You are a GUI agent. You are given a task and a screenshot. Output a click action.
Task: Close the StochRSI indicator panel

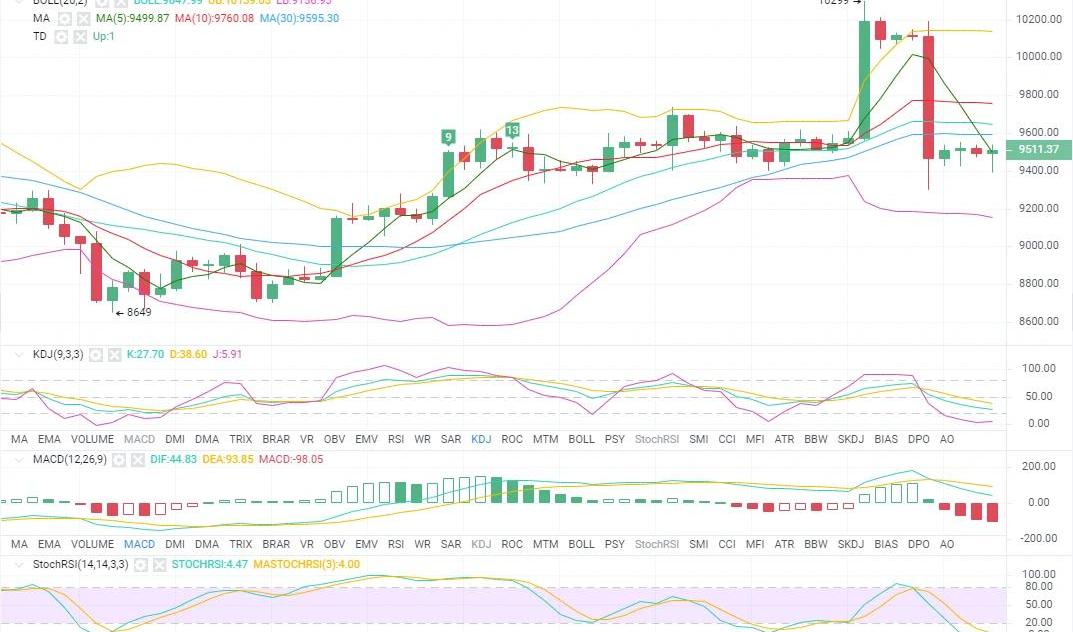pyautogui.click(x=160, y=564)
